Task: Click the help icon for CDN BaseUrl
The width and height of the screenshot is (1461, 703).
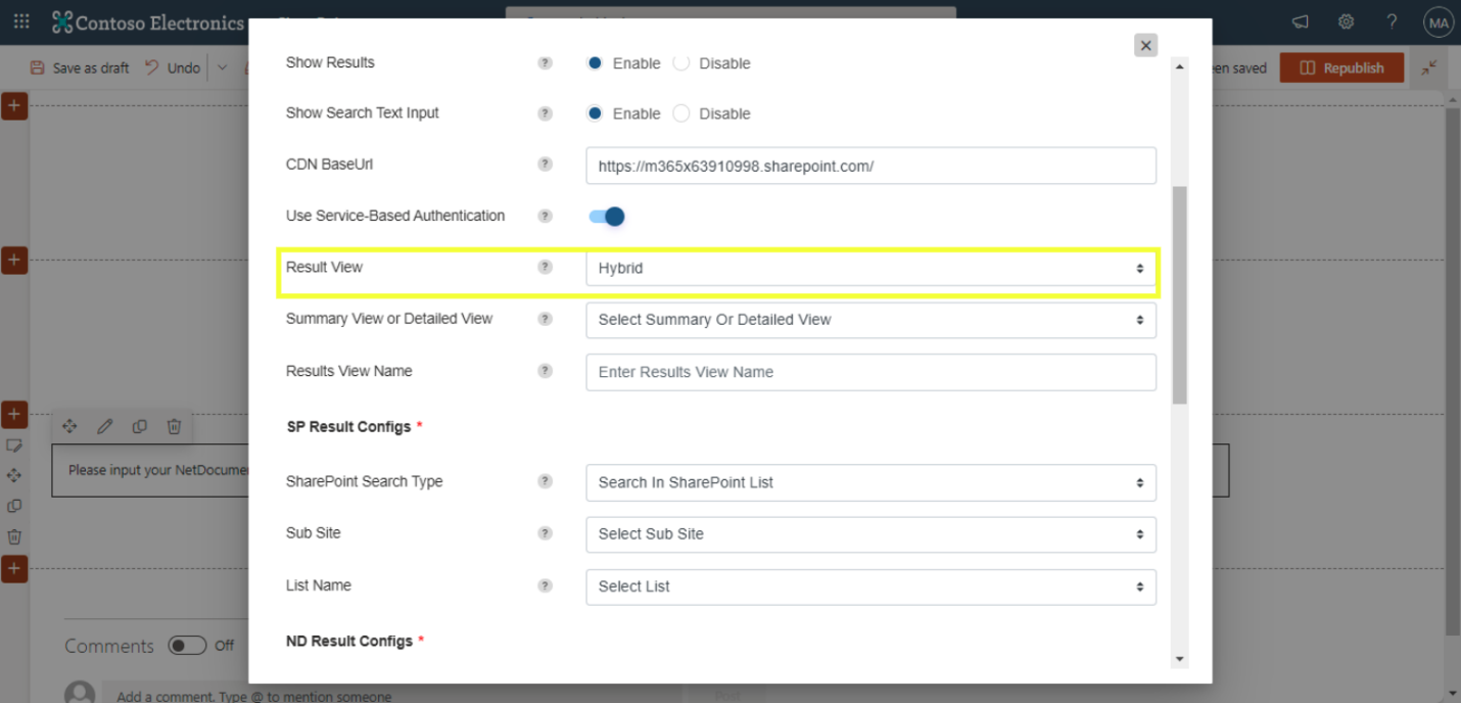Action: click(x=545, y=164)
